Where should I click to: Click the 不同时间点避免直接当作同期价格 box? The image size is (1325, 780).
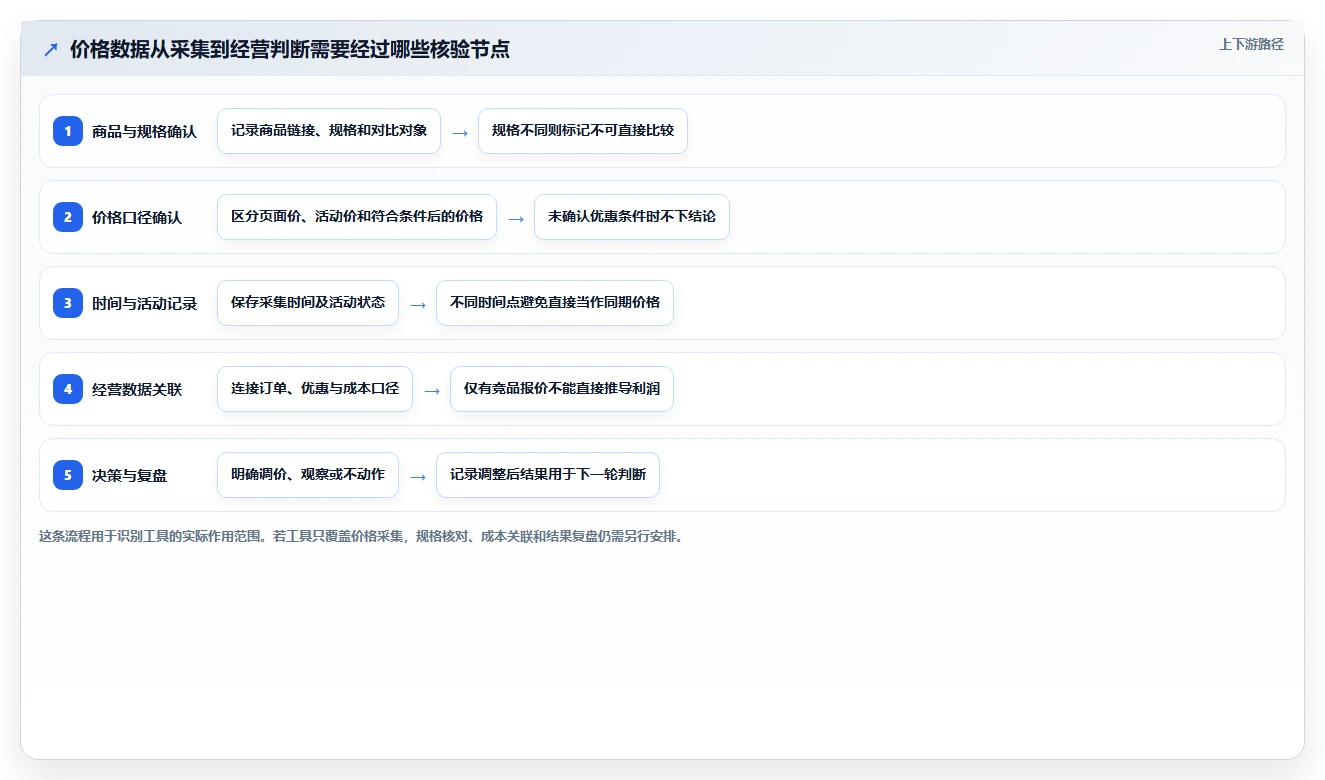(555, 303)
